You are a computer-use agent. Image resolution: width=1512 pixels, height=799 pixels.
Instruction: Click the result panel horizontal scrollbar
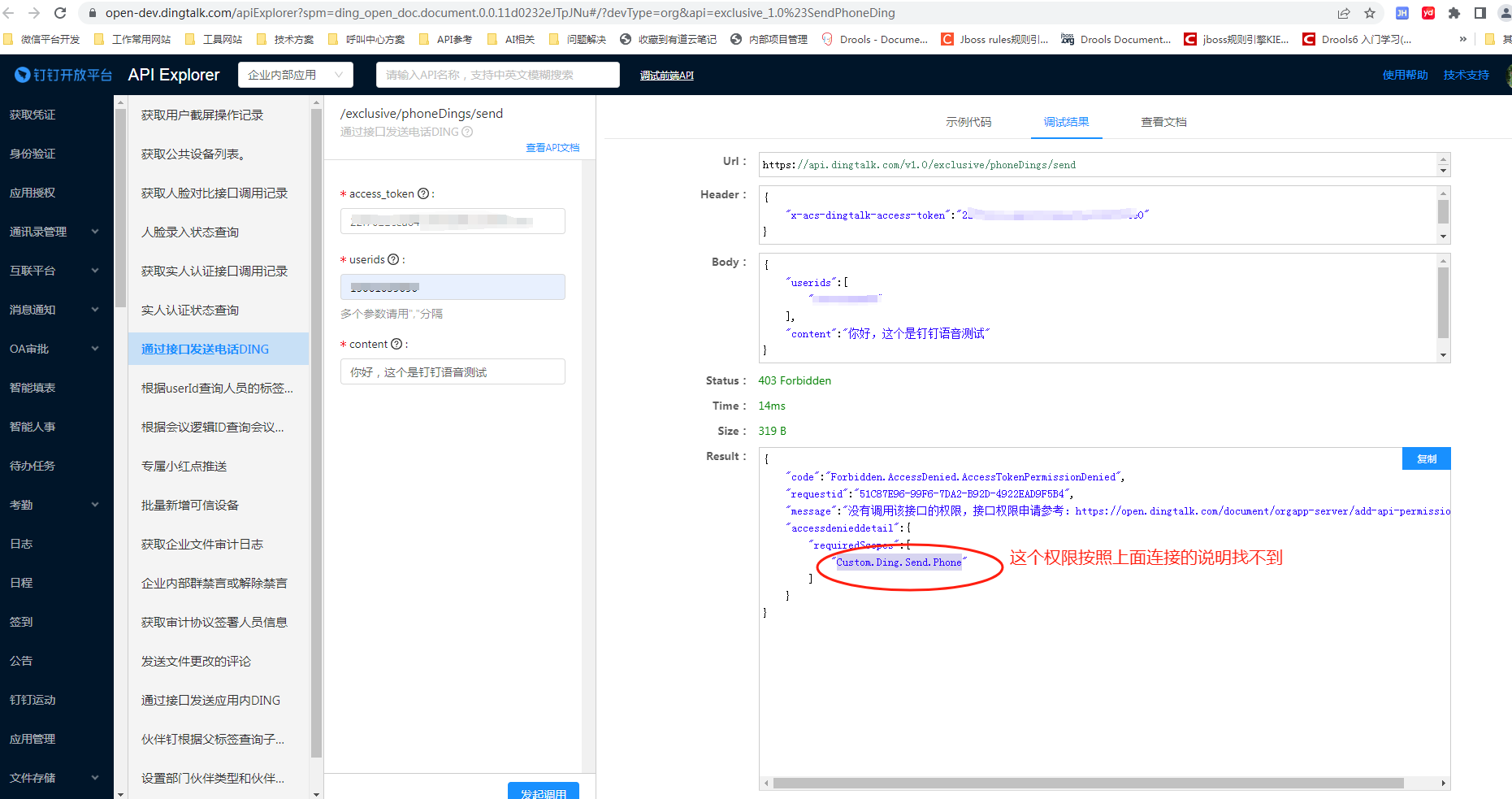(x=1088, y=784)
